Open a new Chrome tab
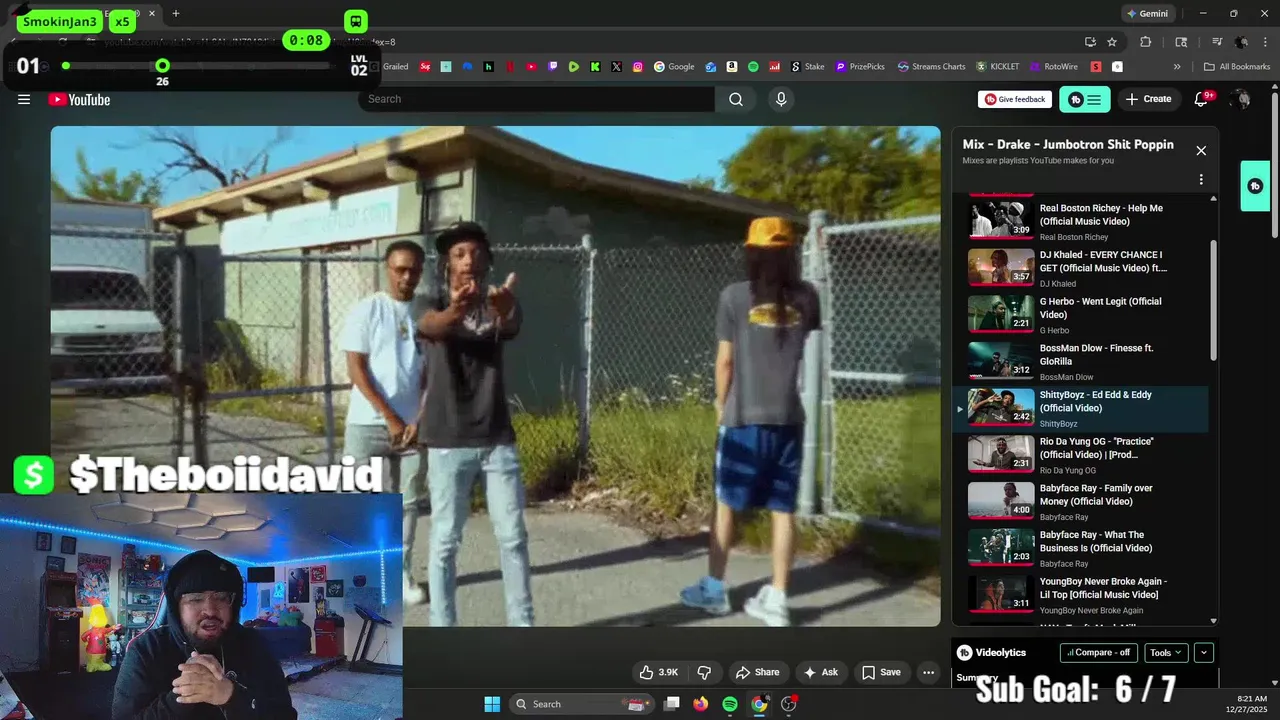This screenshot has height=720, width=1280. pos(175,13)
